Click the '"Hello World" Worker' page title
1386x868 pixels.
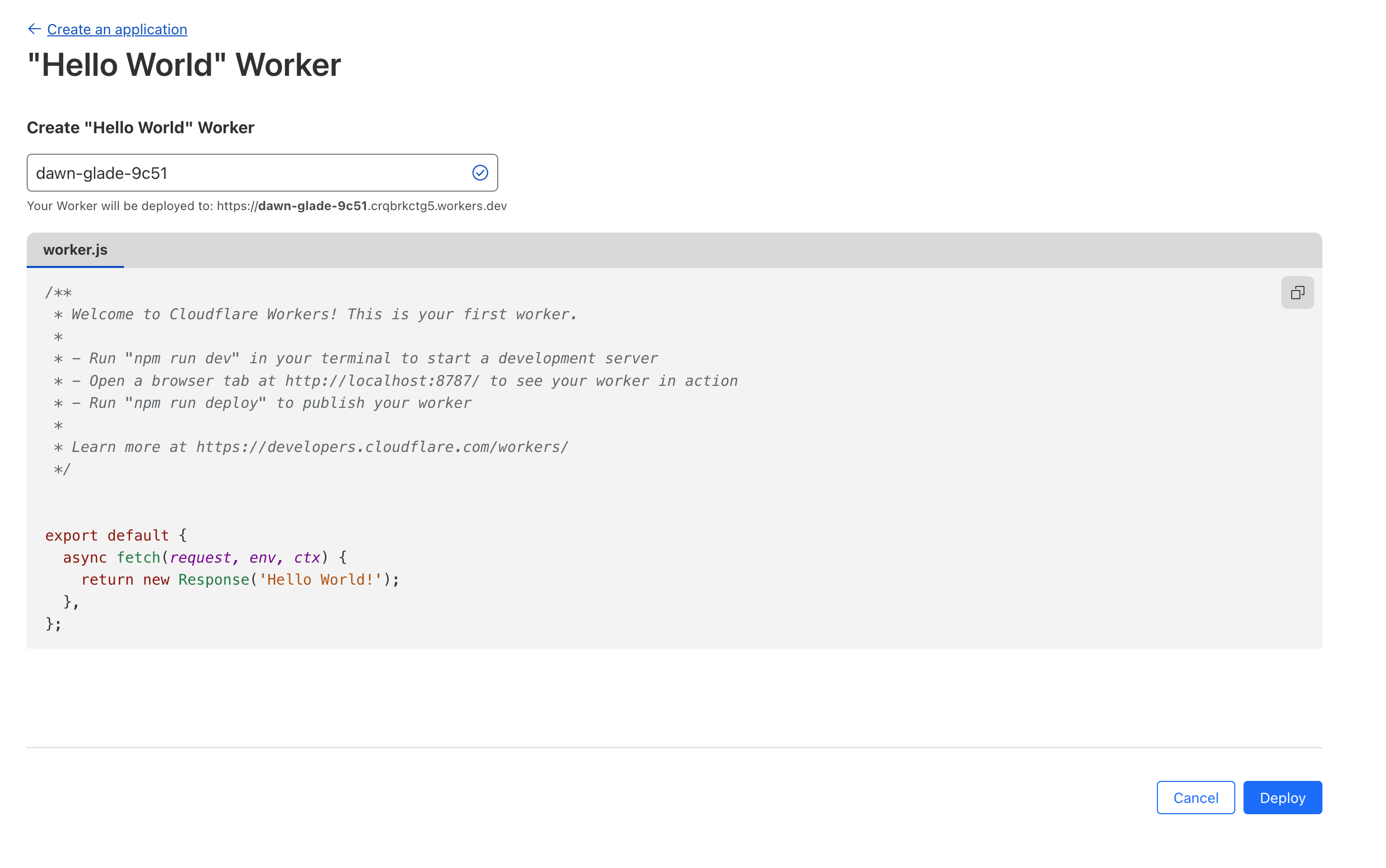(x=184, y=64)
